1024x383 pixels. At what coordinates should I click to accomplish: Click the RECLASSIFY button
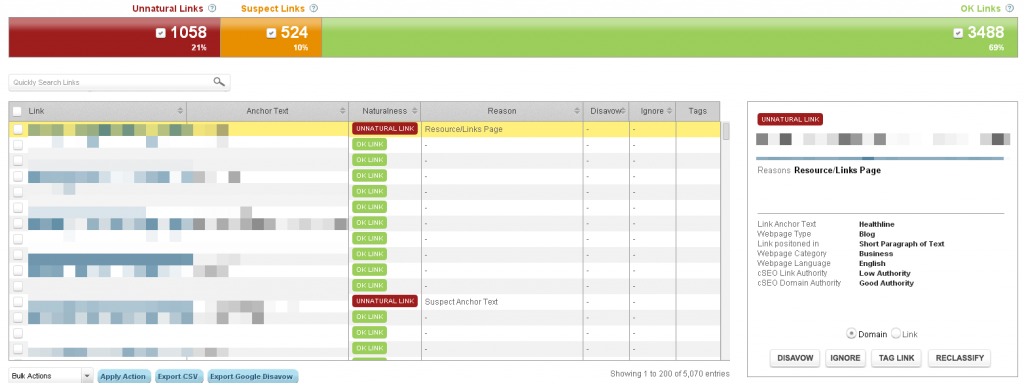click(959, 358)
